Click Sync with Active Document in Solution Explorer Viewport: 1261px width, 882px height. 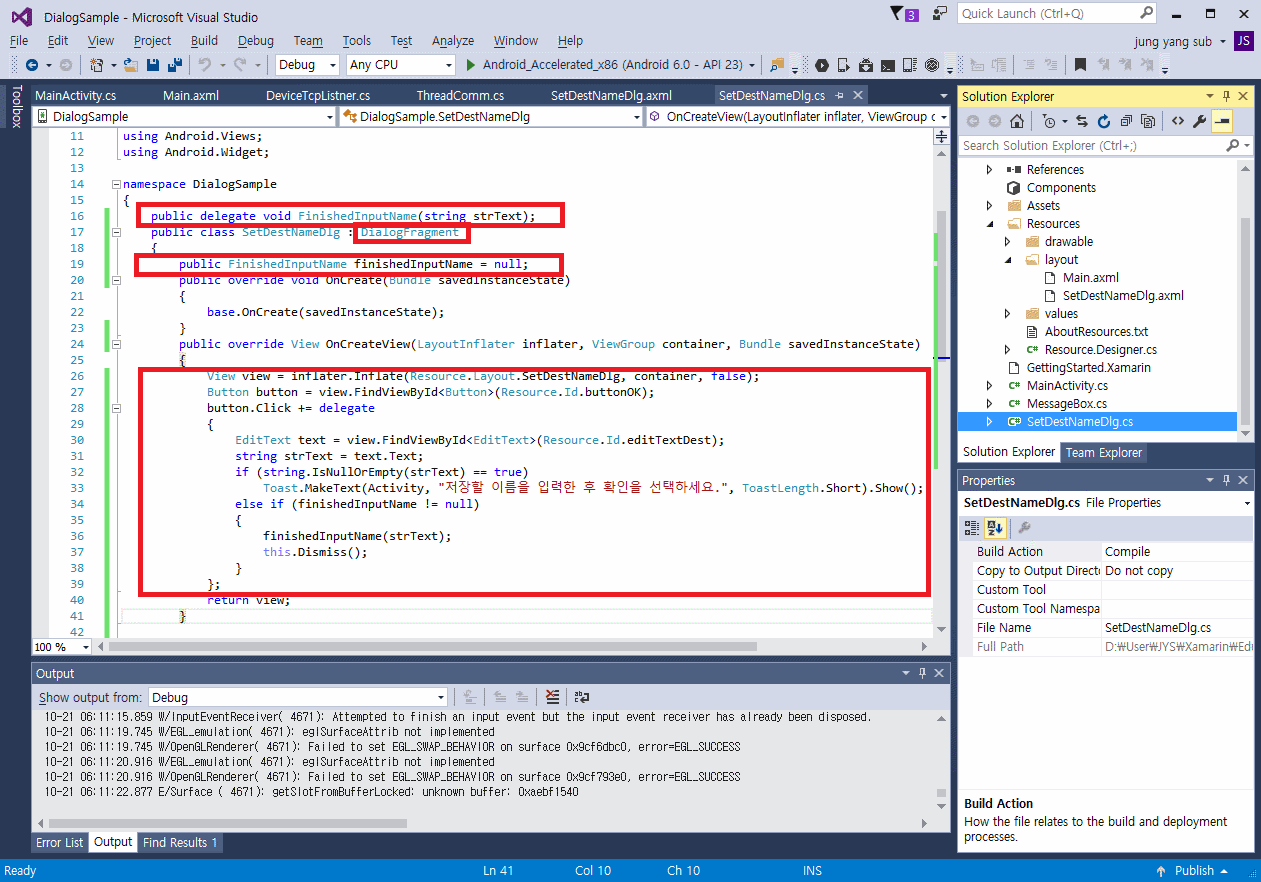pos(1081,121)
